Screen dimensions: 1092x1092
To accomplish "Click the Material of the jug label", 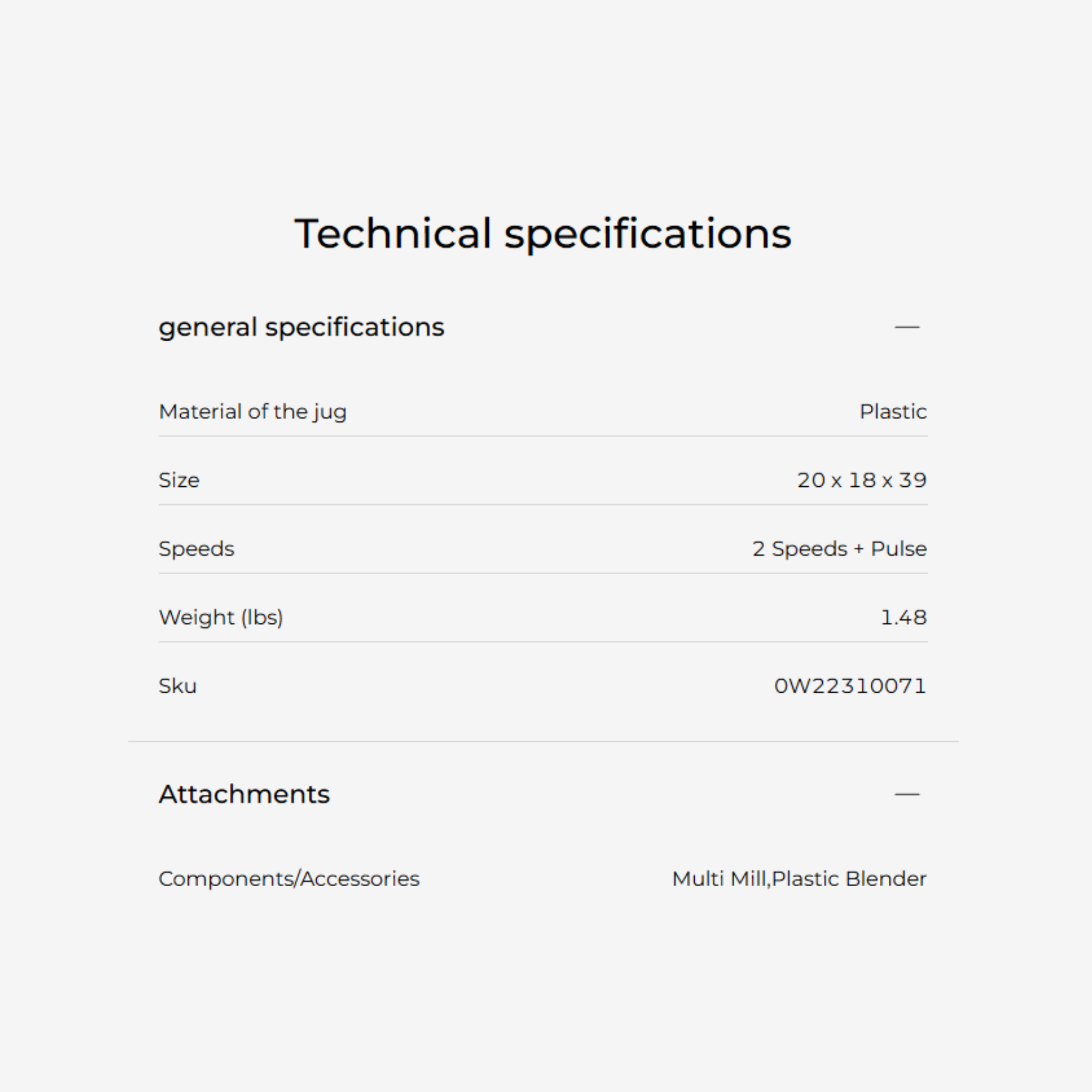I will pos(253,412).
